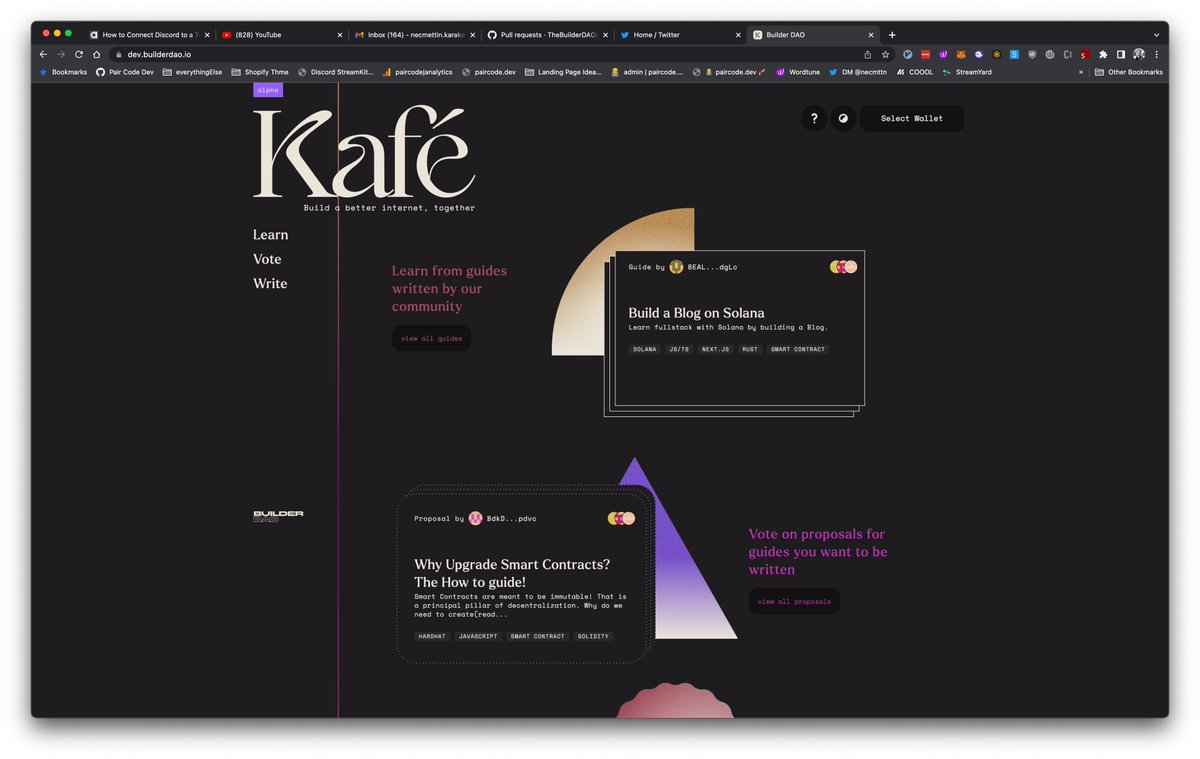This screenshot has height=759, width=1200.
Task: Open the paircode|analytics bookmark
Action: pos(417,72)
